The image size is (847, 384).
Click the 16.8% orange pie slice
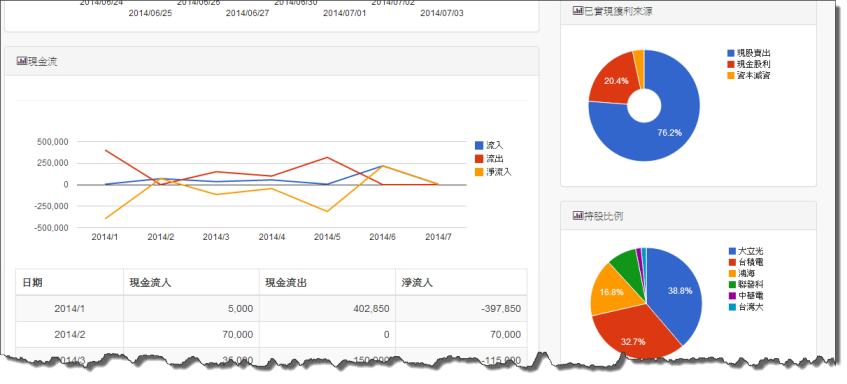tap(613, 291)
